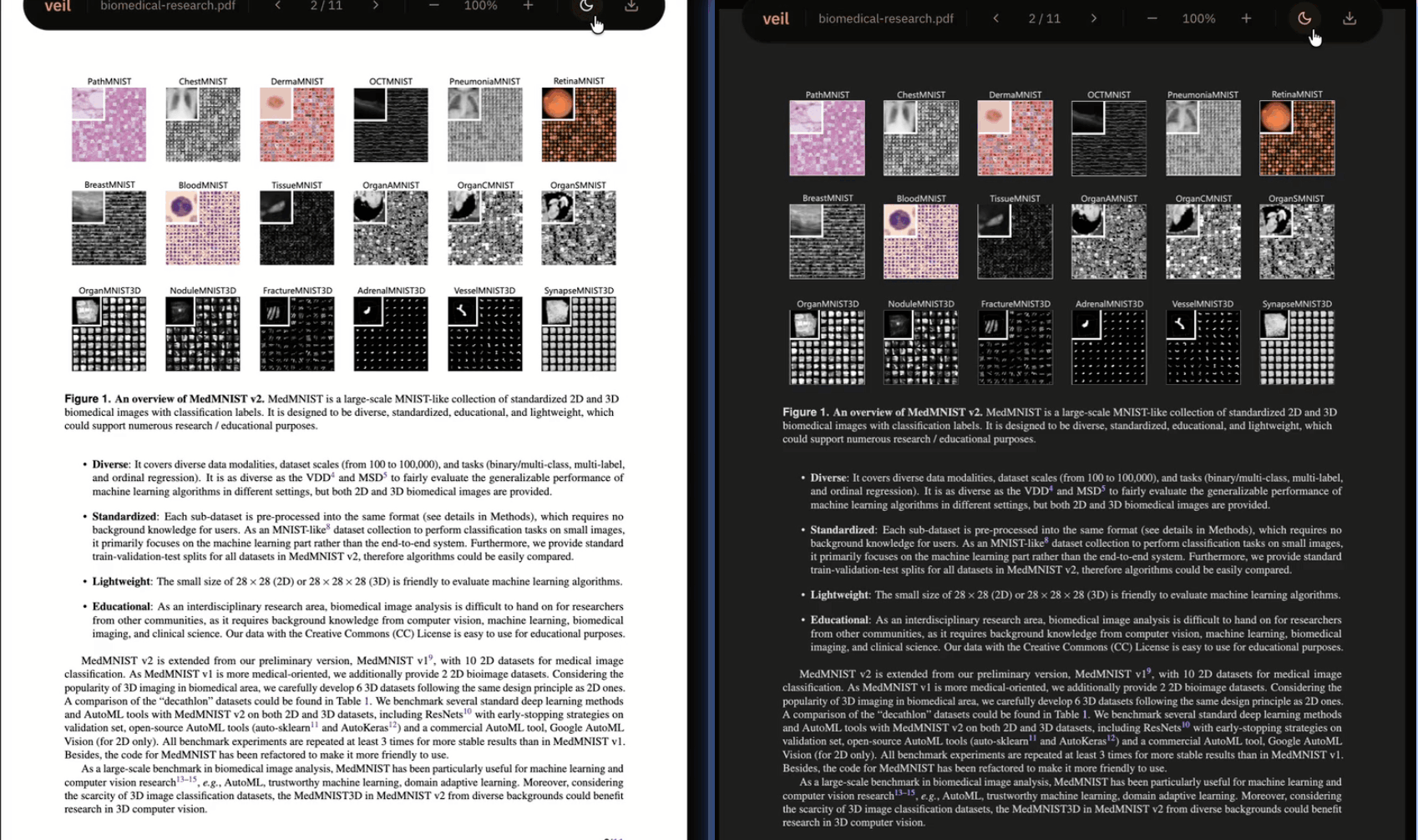Screen dimensions: 1418x840
Task: Open ChestMNIST image in dark viewer
Action: pyautogui.click(x=921, y=138)
